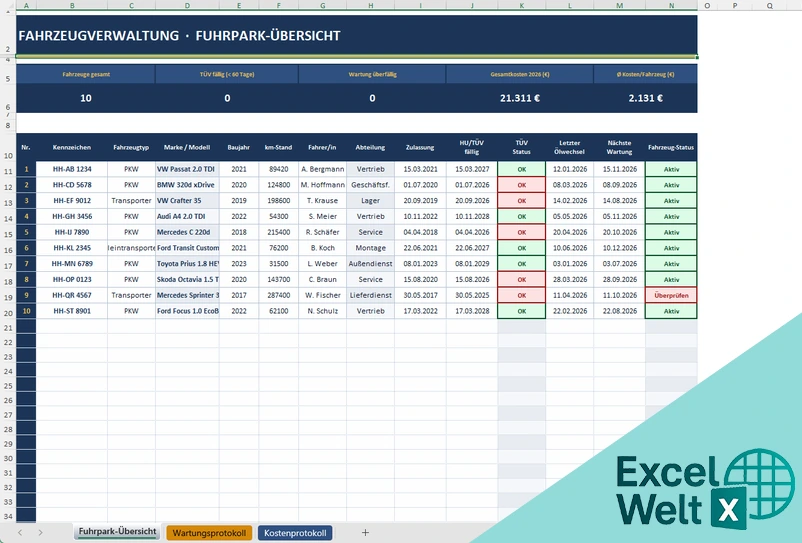This screenshot has width=802, height=543.
Task: Click the Kennzeichen cell HH-AB 1234
Action: click(x=72, y=169)
